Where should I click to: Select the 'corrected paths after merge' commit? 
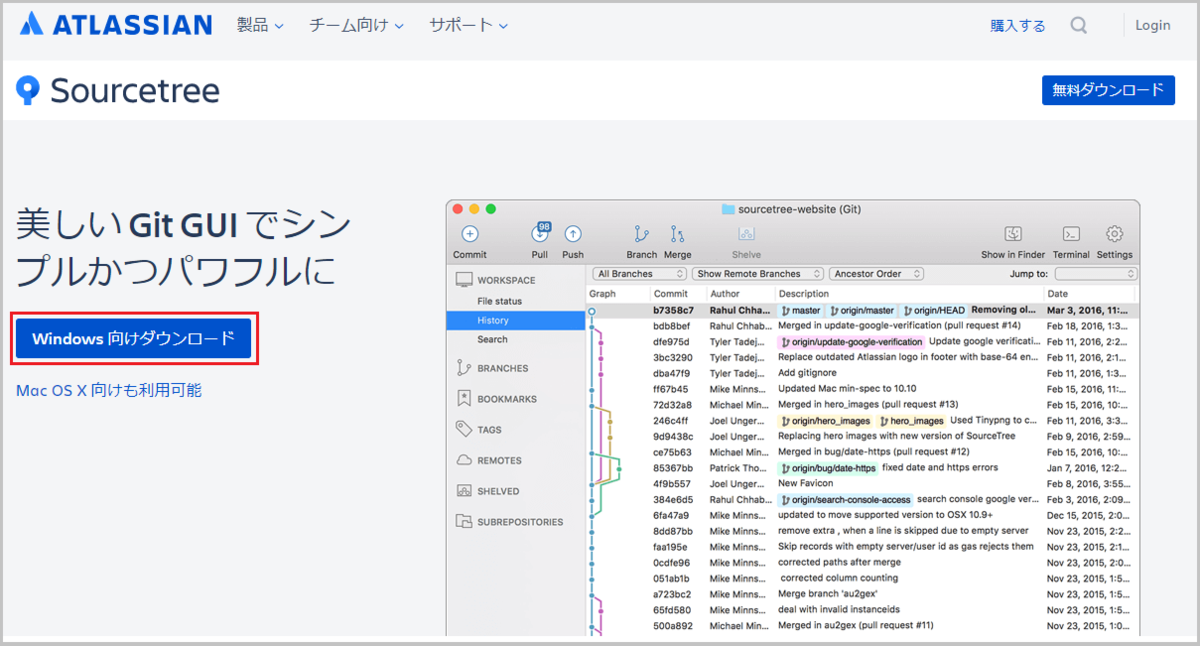coord(862,562)
